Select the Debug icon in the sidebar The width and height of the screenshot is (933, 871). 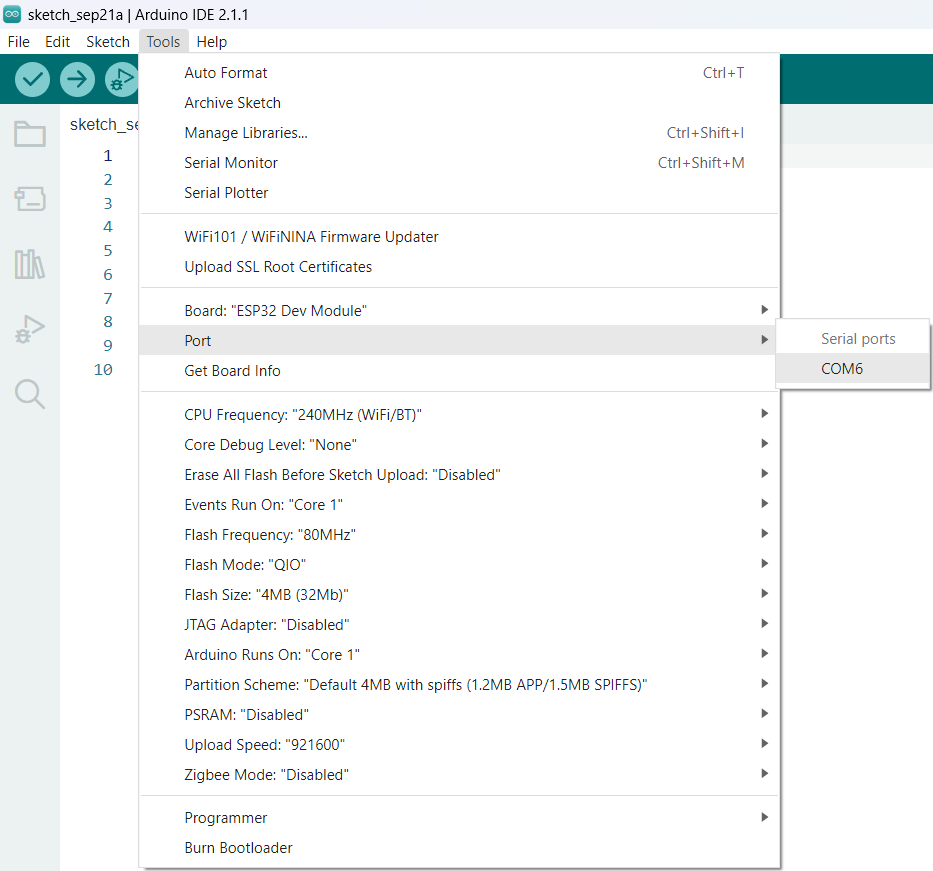click(29, 329)
